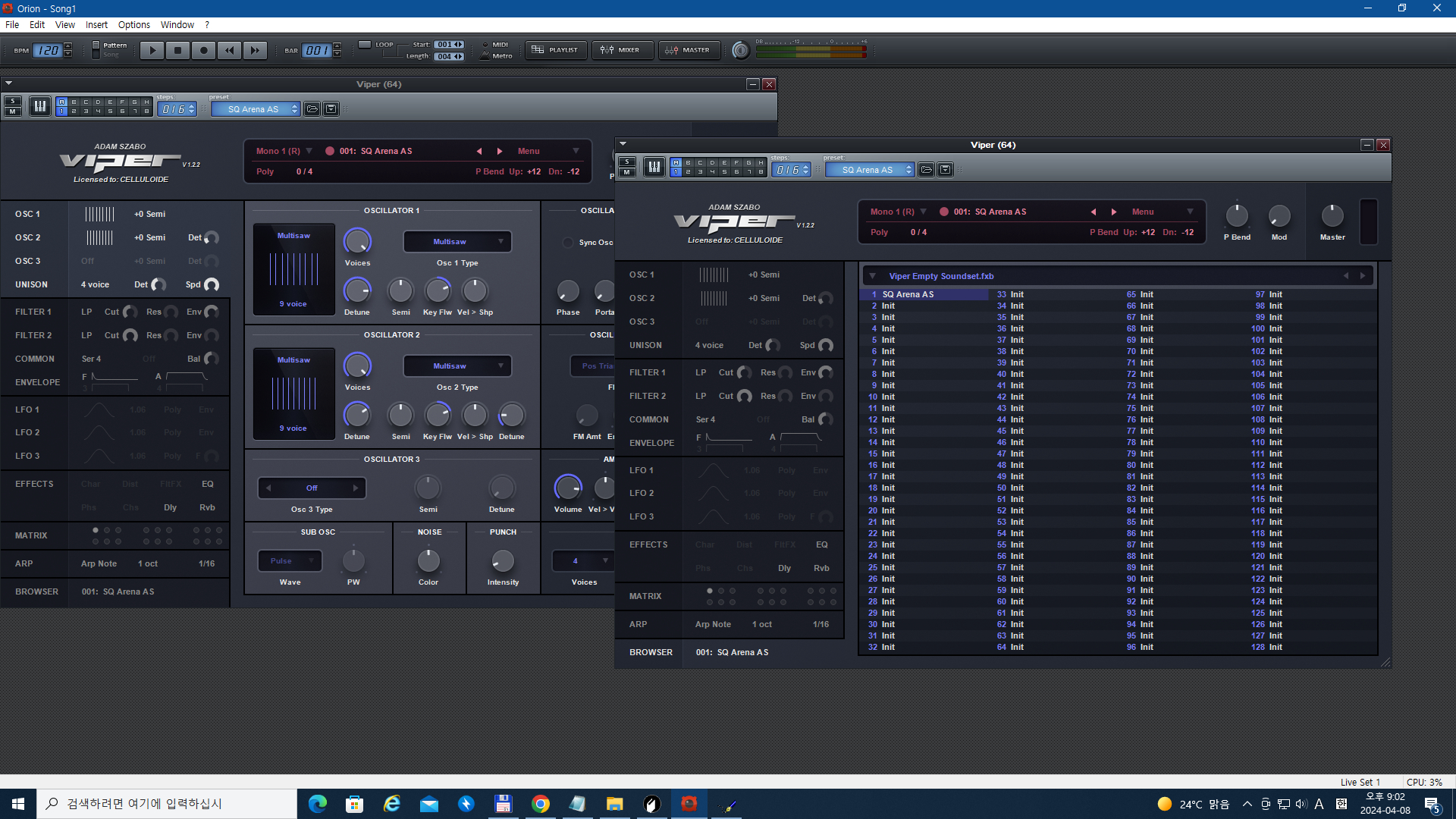The height and width of the screenshot is (819, 1456).
Task: Open the SQ Arena AS preset dropdown in back Viper window
Action: (x=256, y=109)
